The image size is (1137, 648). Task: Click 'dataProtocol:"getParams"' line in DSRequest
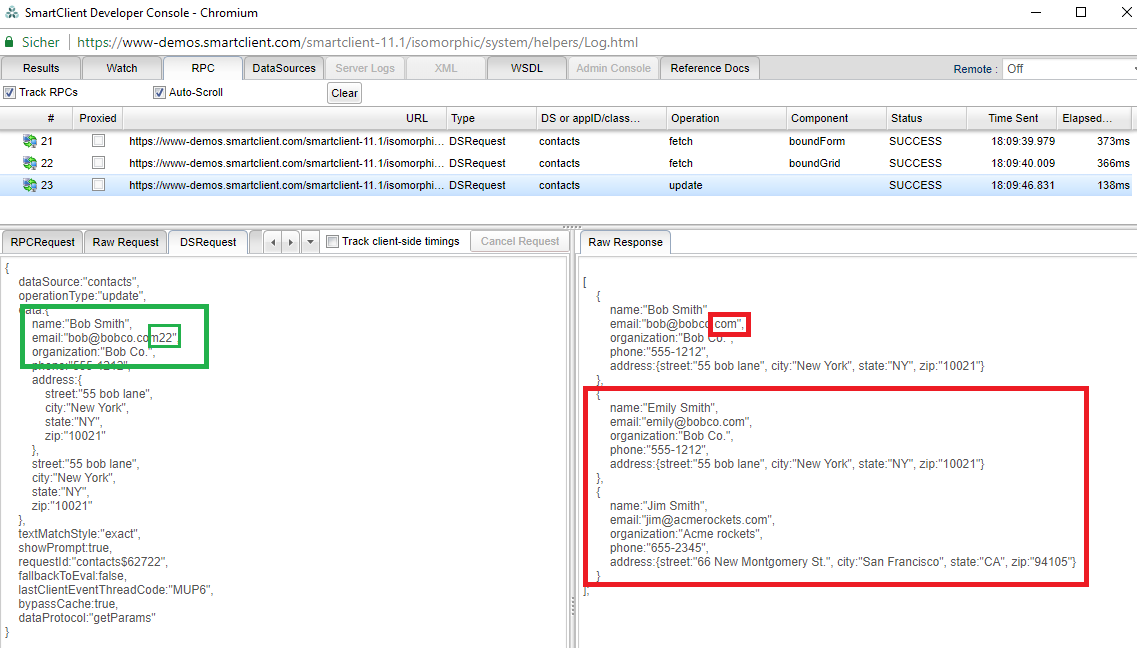click(x=87, y=618)
